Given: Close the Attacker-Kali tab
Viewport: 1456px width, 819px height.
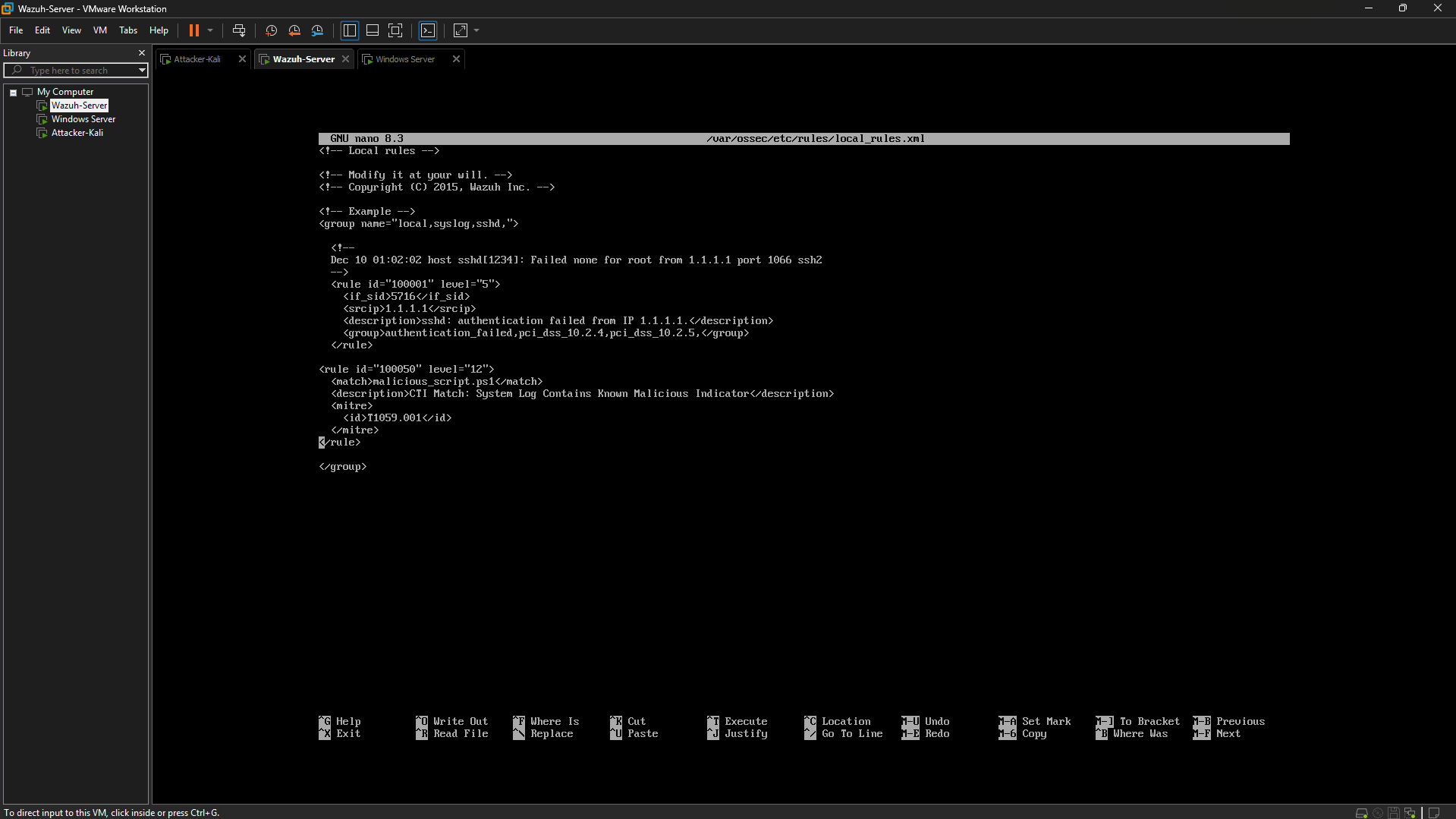Looking at the screenshot, I should [x=242, y=59].
